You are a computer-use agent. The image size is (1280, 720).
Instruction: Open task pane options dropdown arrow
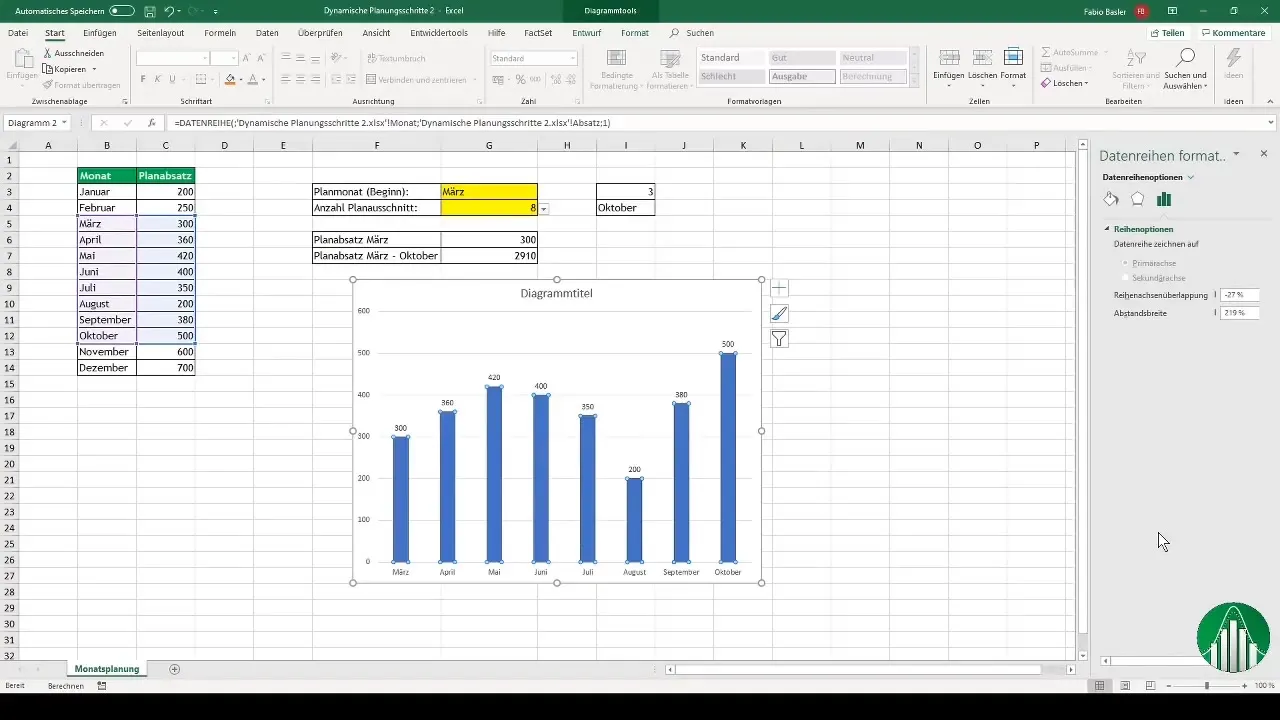tap(1237, 154)
